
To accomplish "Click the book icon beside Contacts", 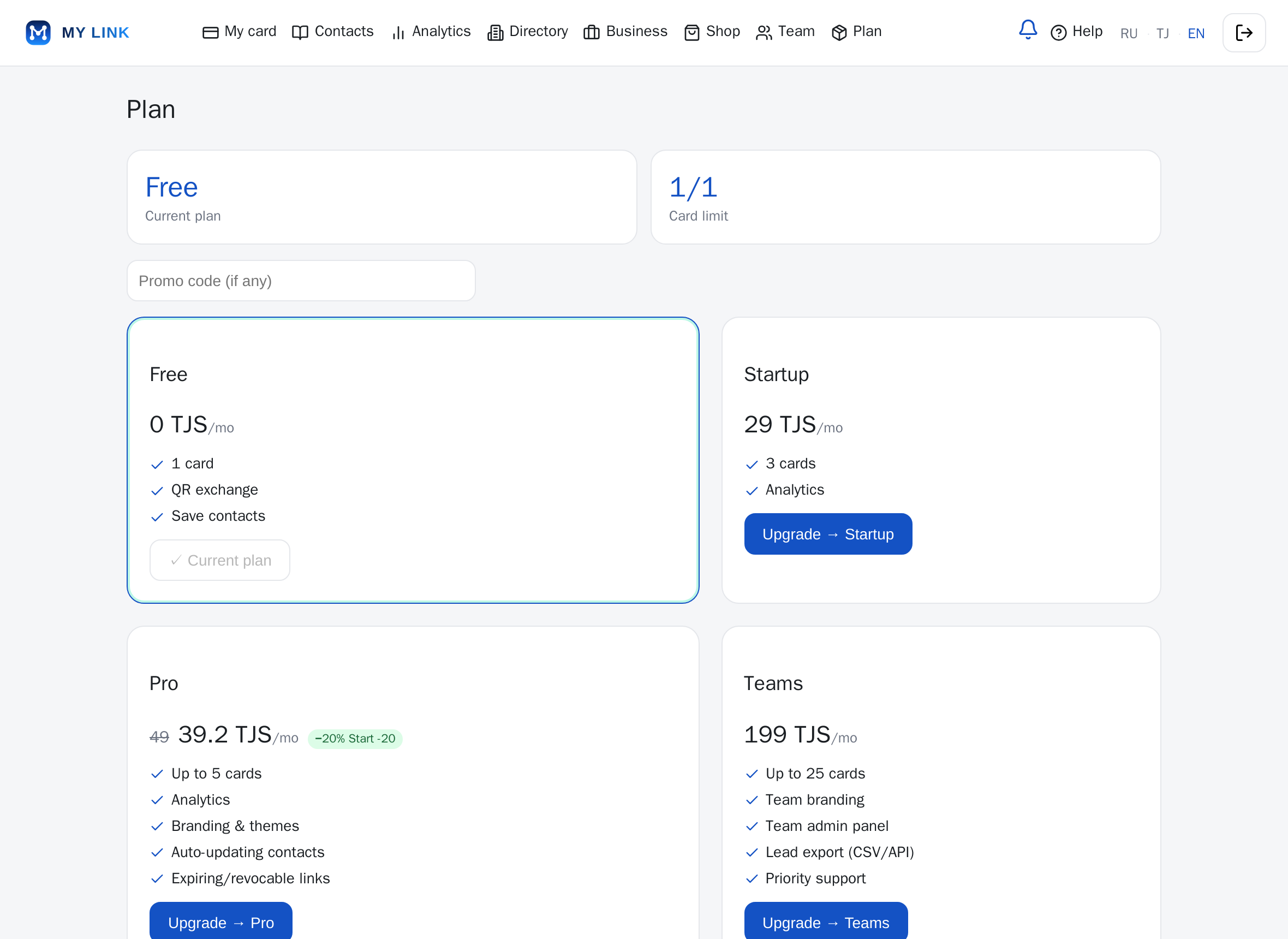I will tap(300, 33).
